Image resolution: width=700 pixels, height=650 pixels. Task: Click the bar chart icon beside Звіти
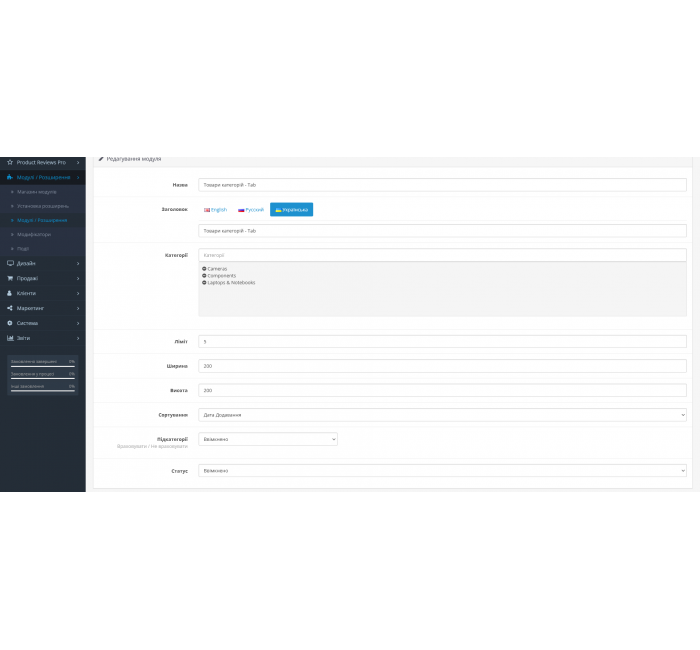pyautogui.click(x=10, y=338)
